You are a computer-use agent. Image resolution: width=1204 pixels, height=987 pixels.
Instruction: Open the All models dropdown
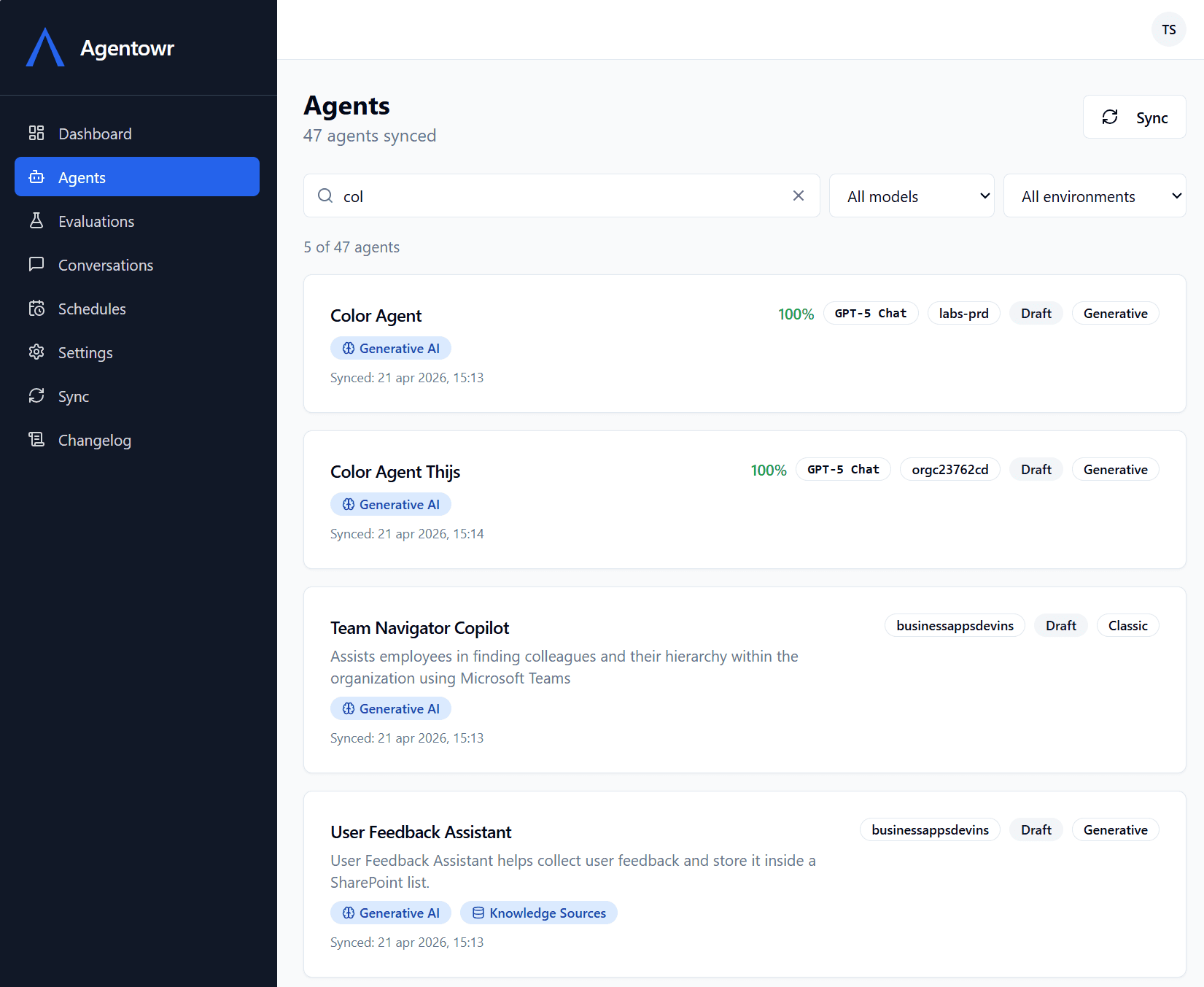coord(912,196)
